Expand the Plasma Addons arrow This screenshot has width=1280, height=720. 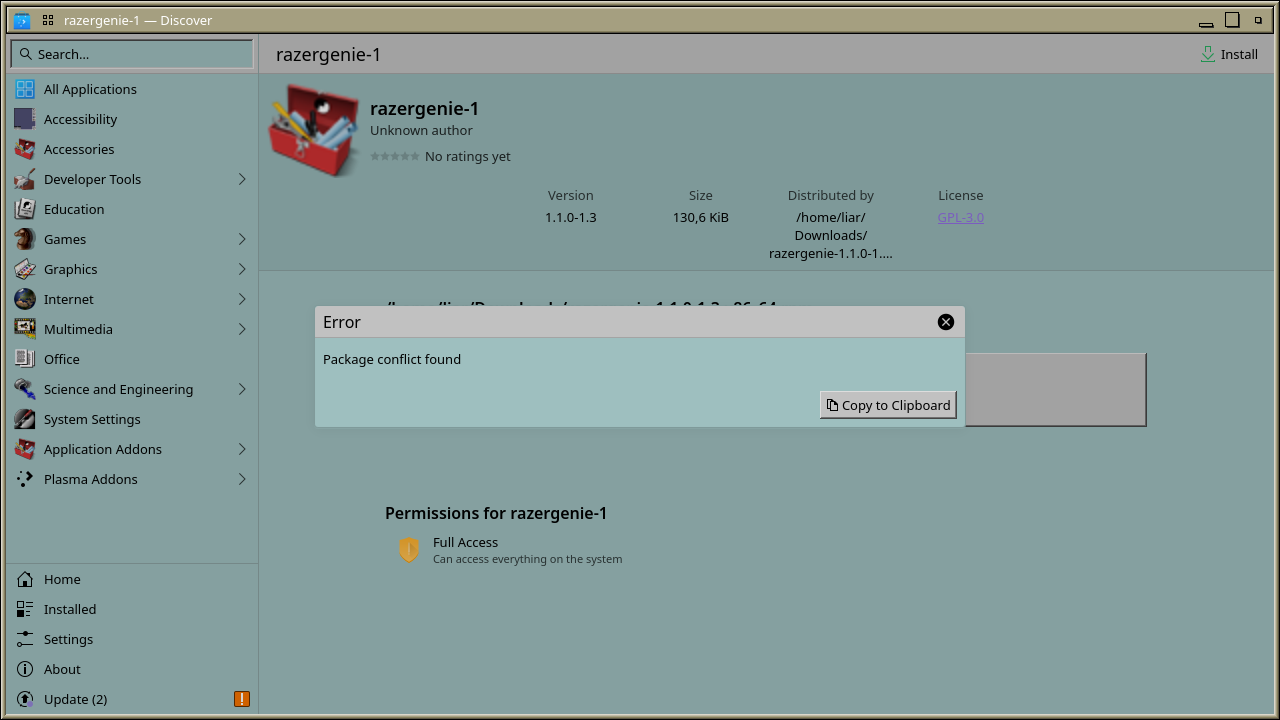(242, 479)
